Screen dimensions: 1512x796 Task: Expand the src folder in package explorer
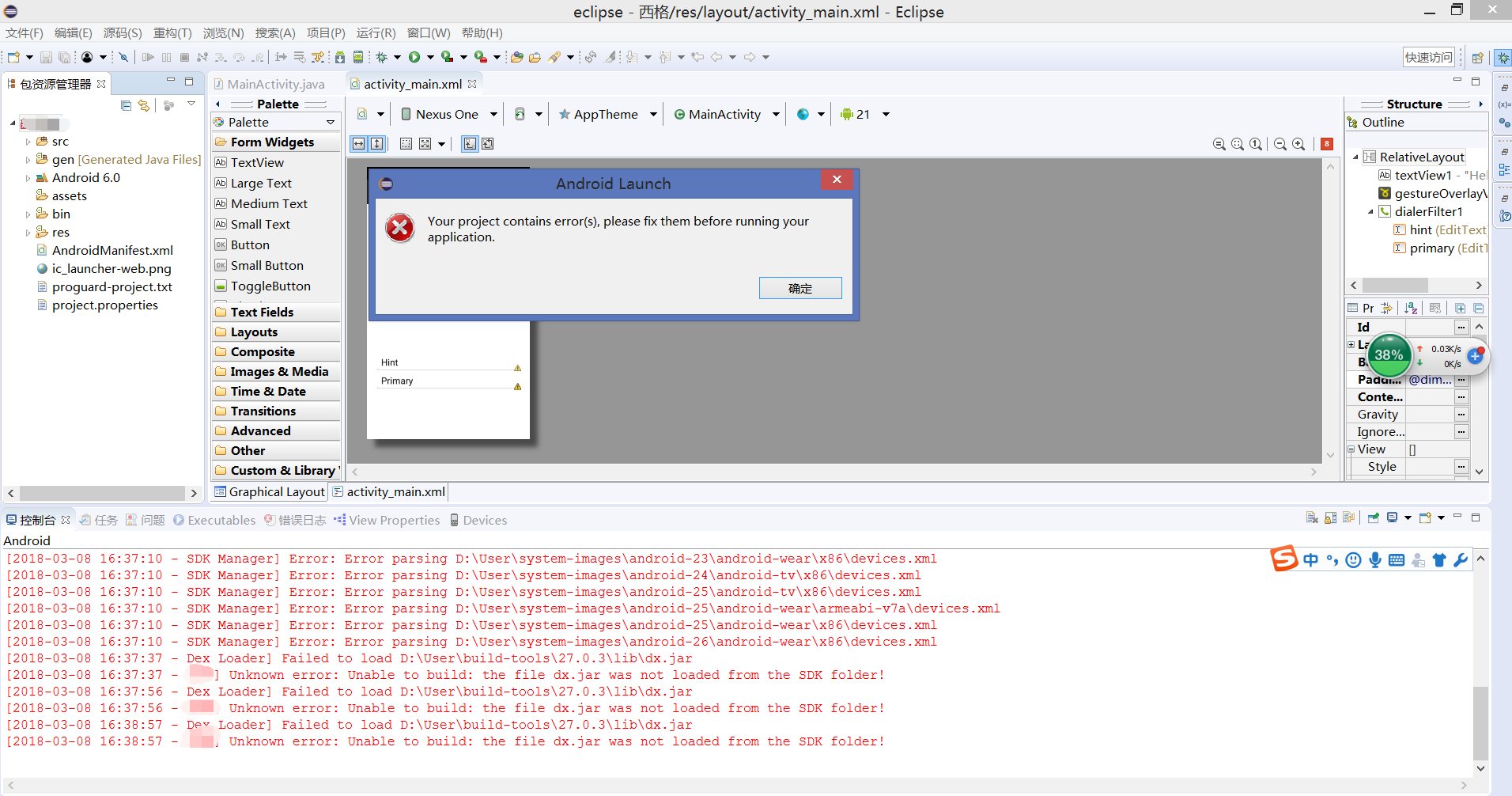pos(28,142)
